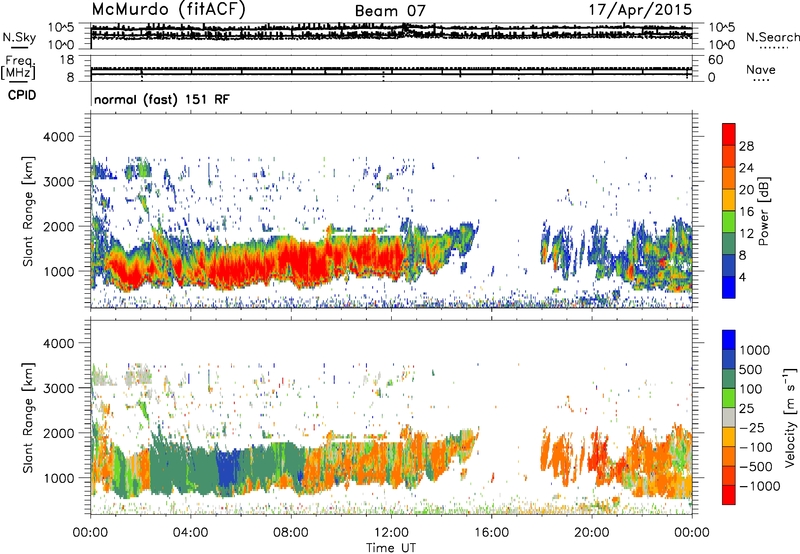This screenshot has width=800, height=554.
Task: Click the McMurdo (fitACF) title text
Action: [168, 10]
